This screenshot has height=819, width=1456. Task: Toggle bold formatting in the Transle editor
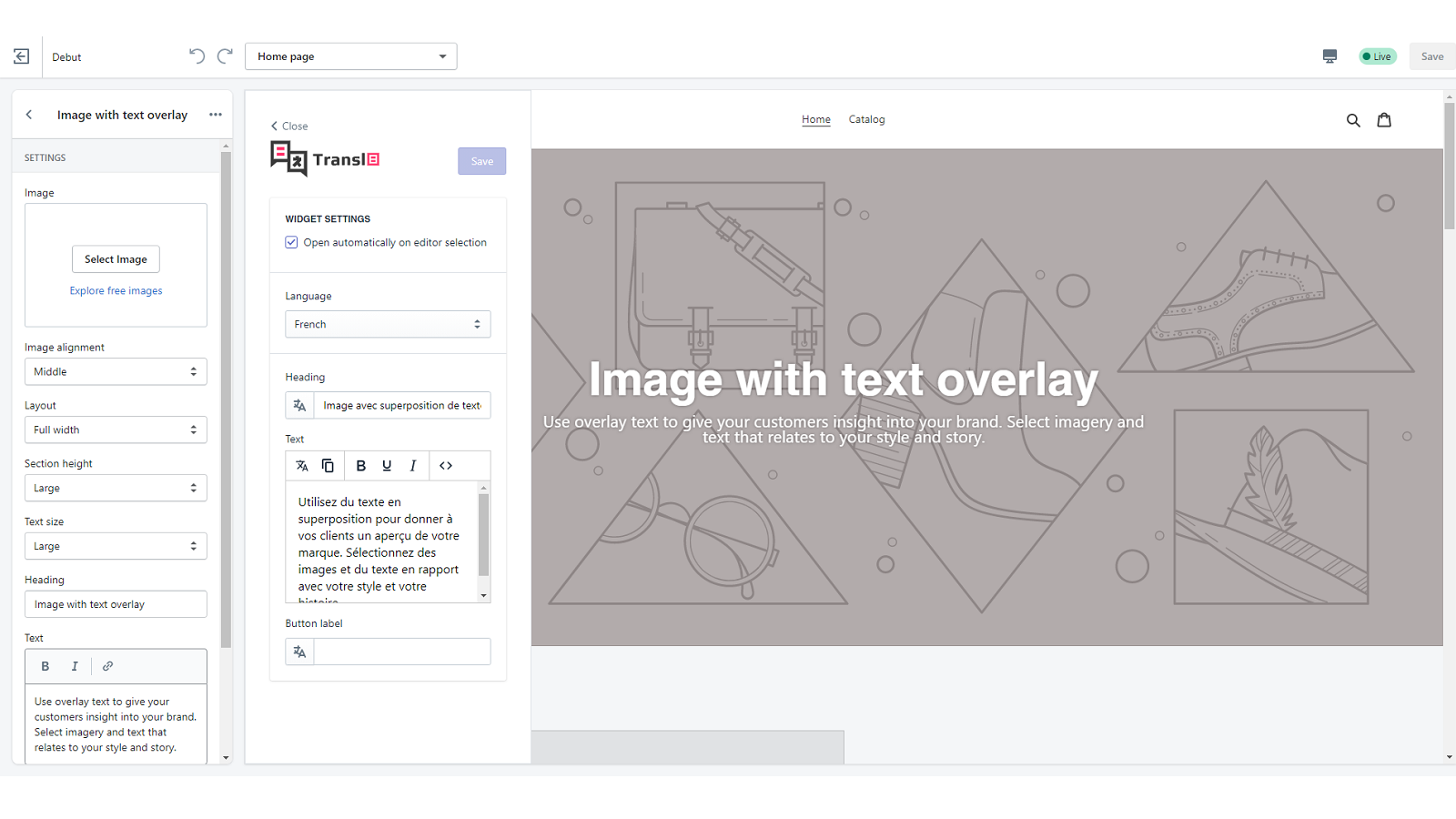tap(360, 465)
